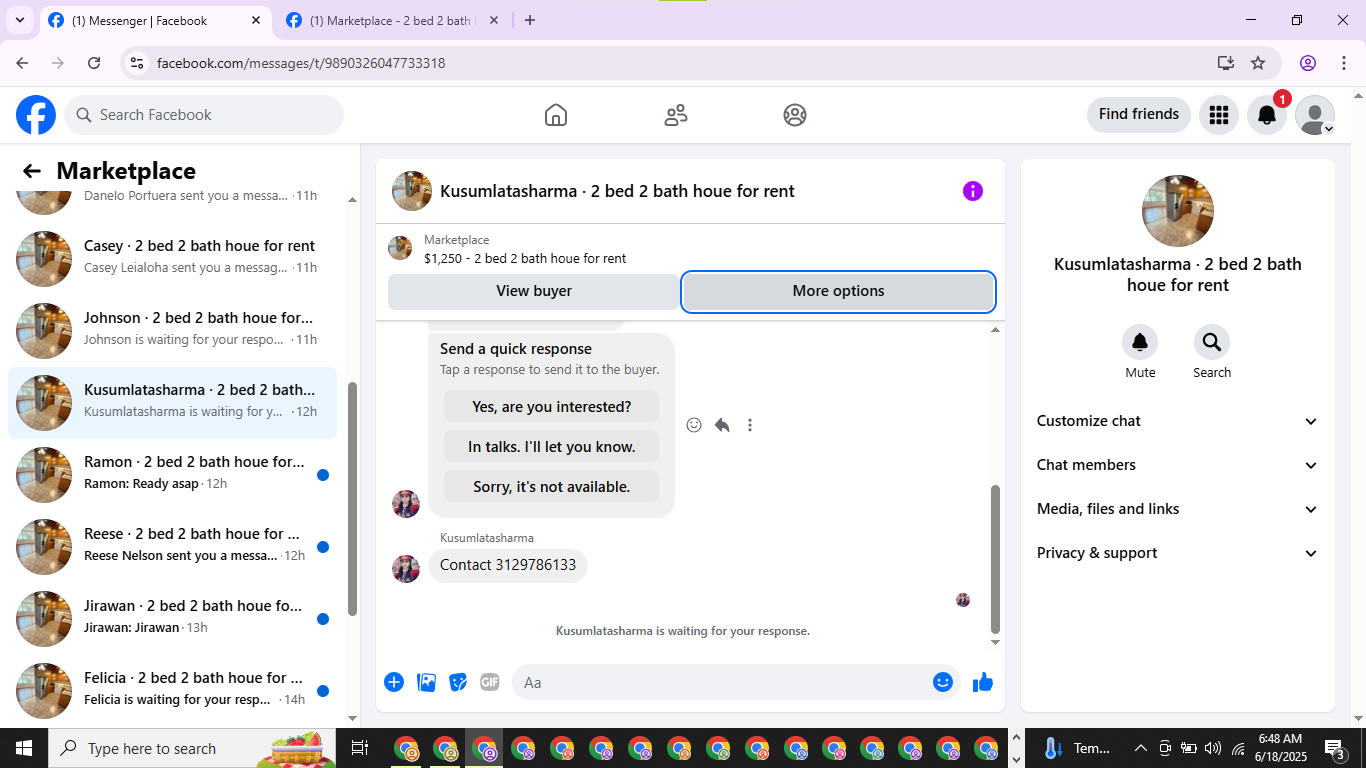The height and width of the screenshot is (768, 1366).
Task: Select the Kusumlatasharma chat in list
Action: tap(172, 403)
